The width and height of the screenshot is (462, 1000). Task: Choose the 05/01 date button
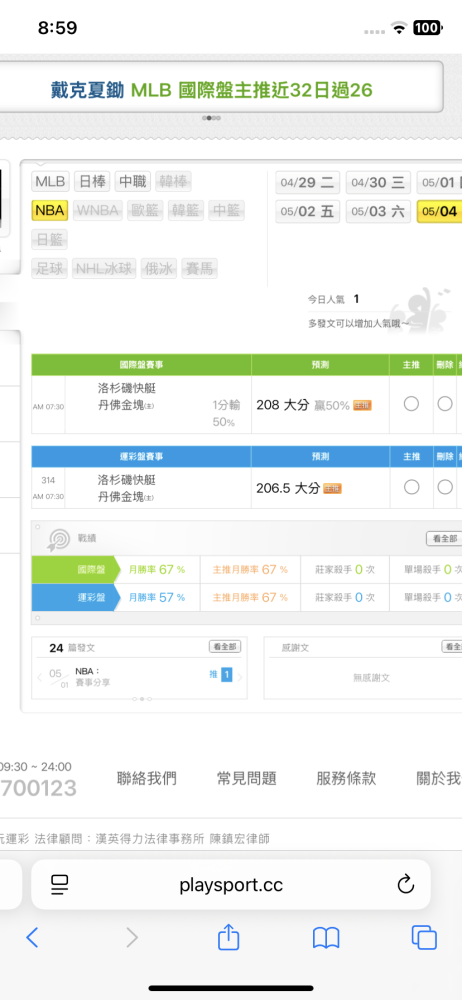[x=440, y=183]
